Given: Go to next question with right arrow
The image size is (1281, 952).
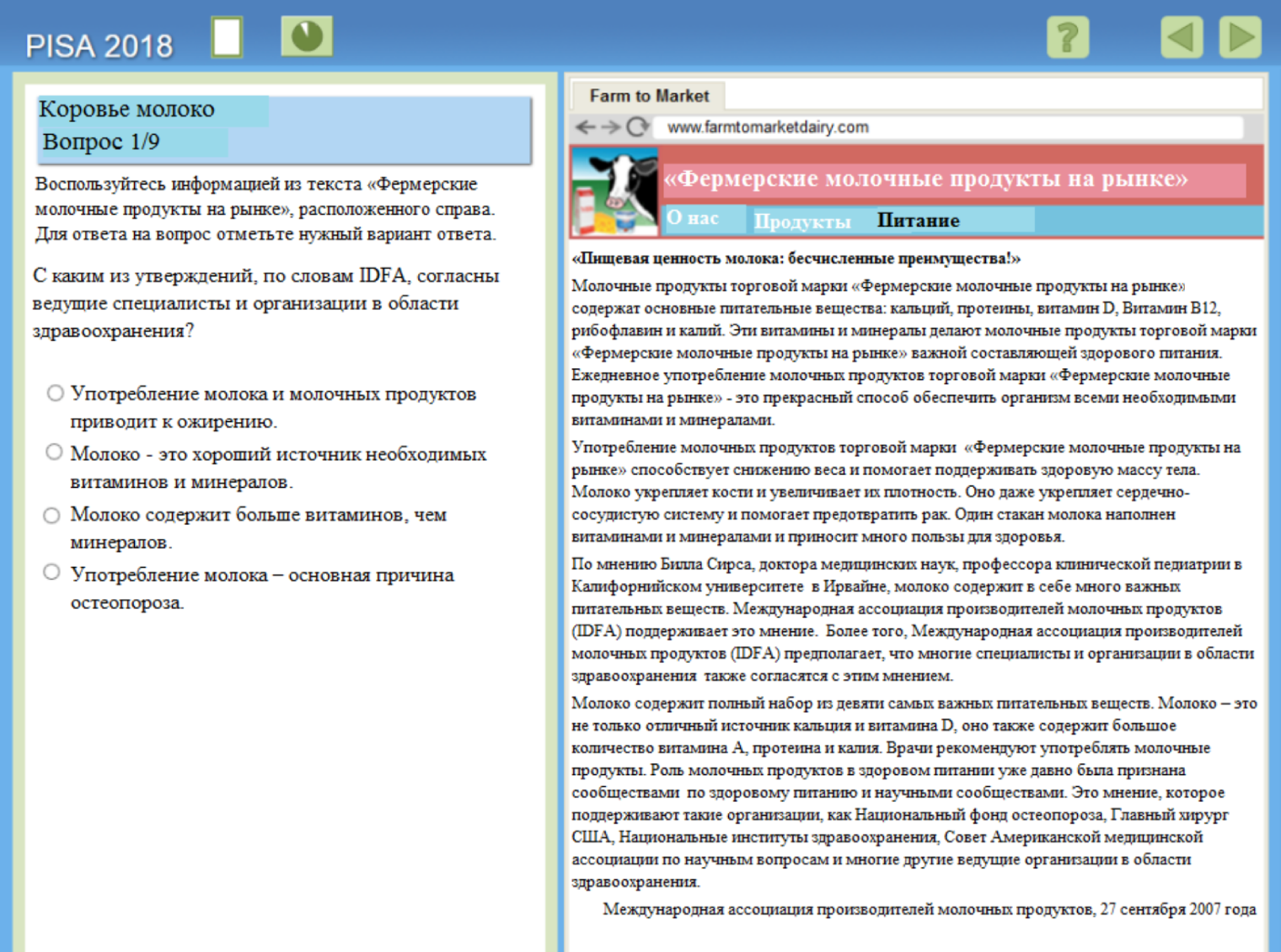Looking at the screenshot, I should tap(1241, 38).
